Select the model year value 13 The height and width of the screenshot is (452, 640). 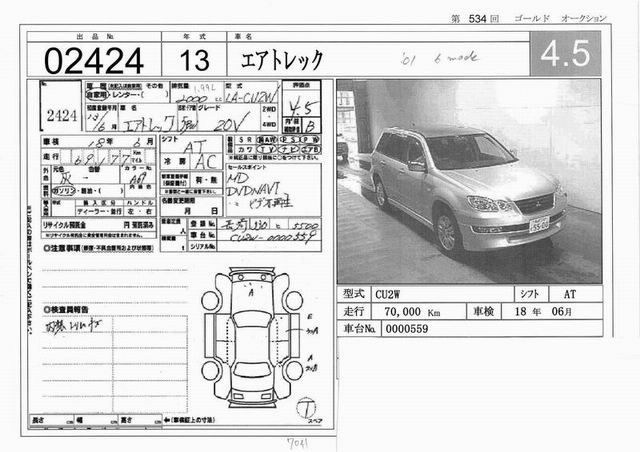(194, 60)
